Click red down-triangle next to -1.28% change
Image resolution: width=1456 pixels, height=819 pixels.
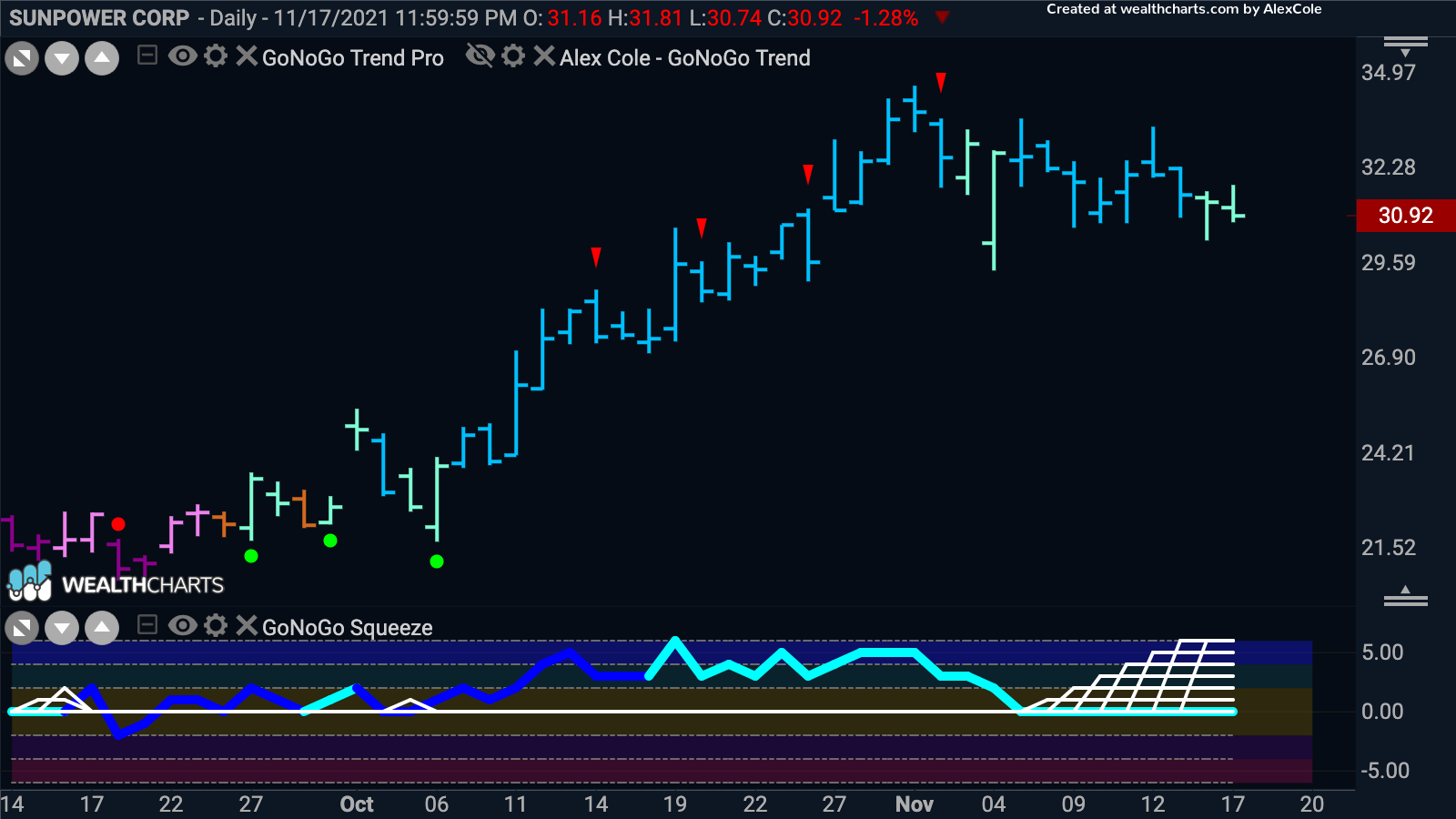pos(942,17)
